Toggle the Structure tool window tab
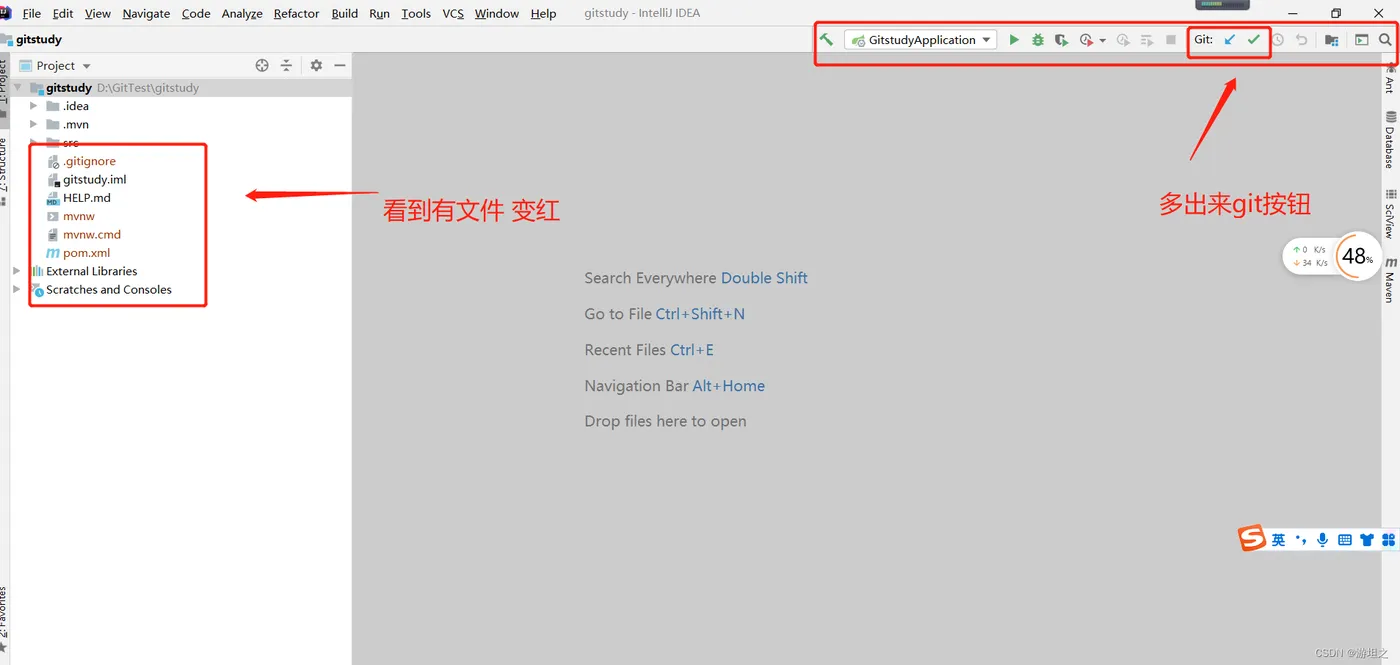 [4, 170]
